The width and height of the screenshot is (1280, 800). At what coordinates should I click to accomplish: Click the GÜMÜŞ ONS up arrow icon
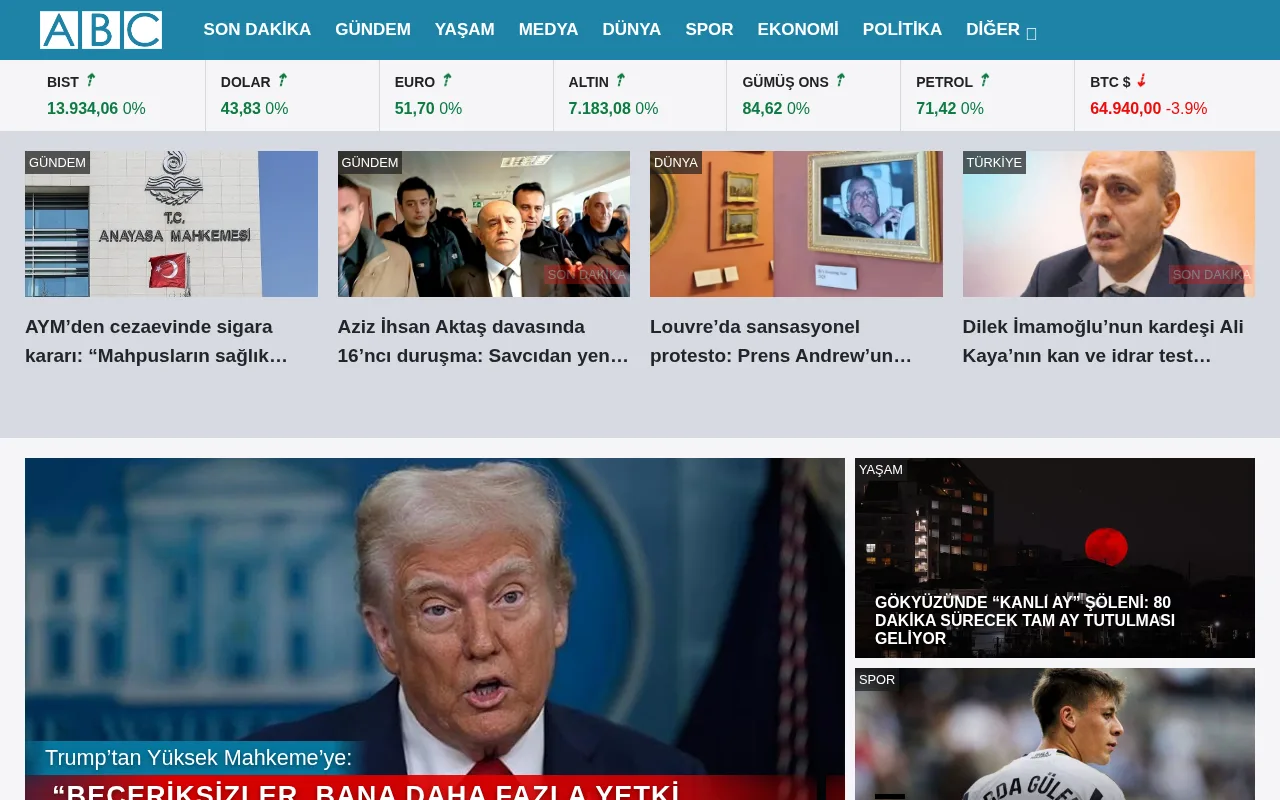click(x=840, y=79)
